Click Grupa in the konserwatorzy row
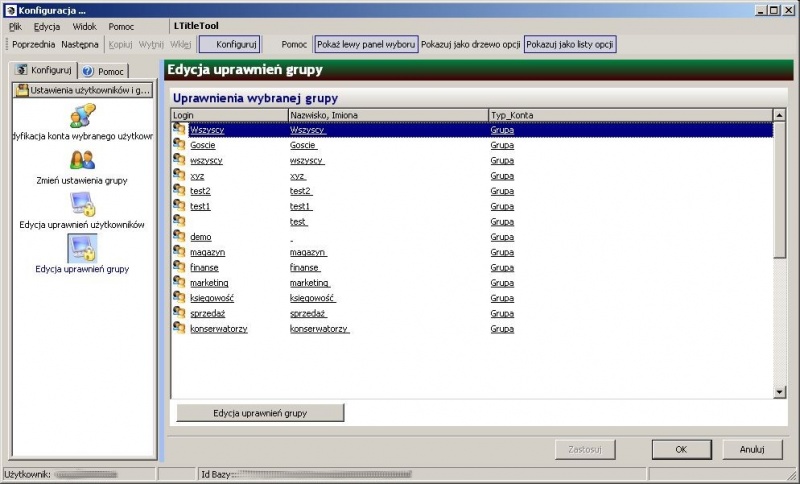800x484 pixels. [502, 328]
